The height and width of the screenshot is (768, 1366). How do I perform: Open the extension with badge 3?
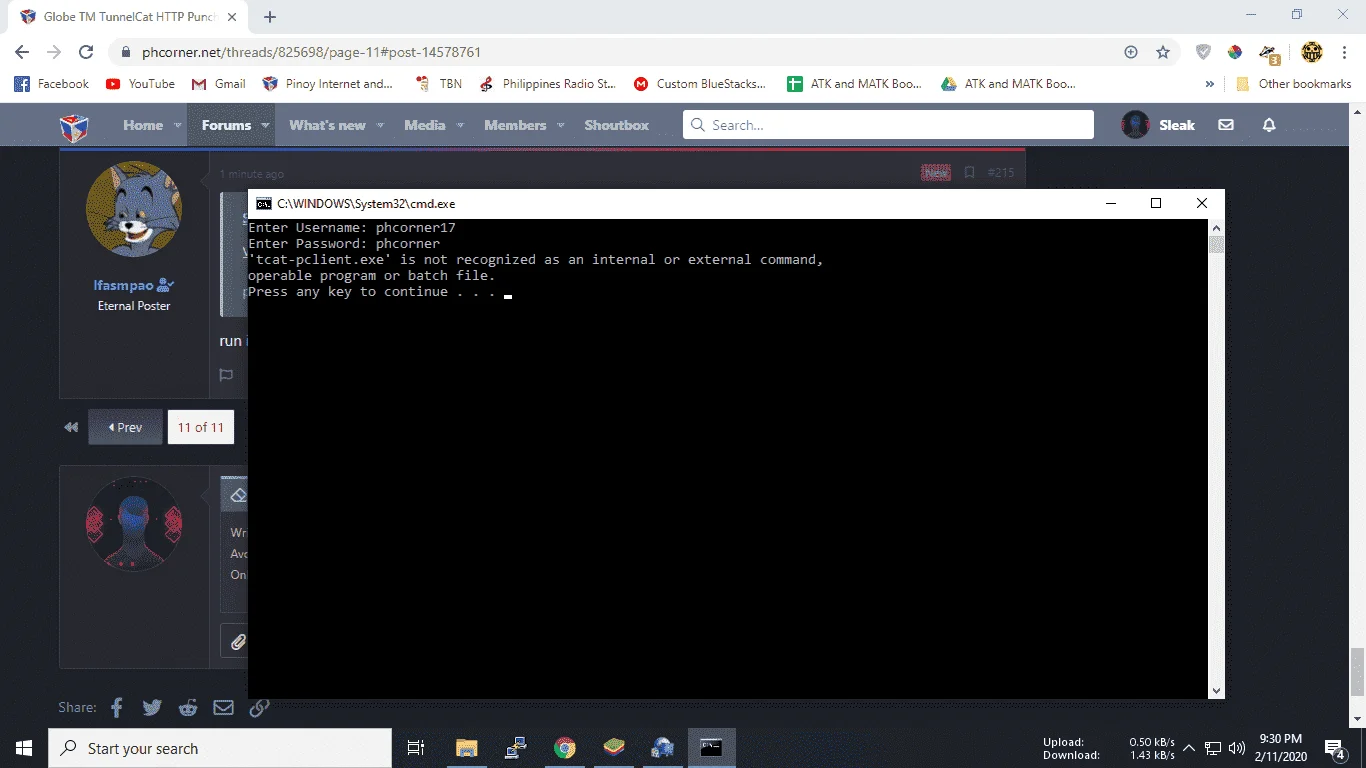(x=1270, y=54)
